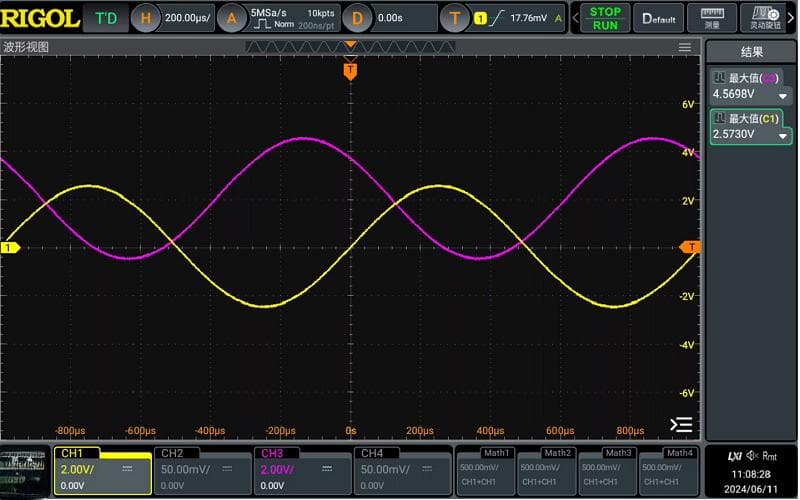800x500 pixels.
Task: Click the CH3 DC coupling icon
Action: click(x=327, y=469)
